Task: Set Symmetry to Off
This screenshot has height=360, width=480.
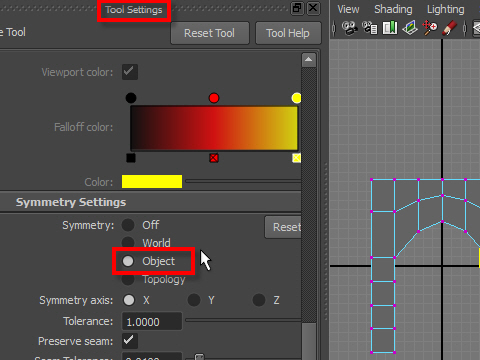Action: point(128,225)
